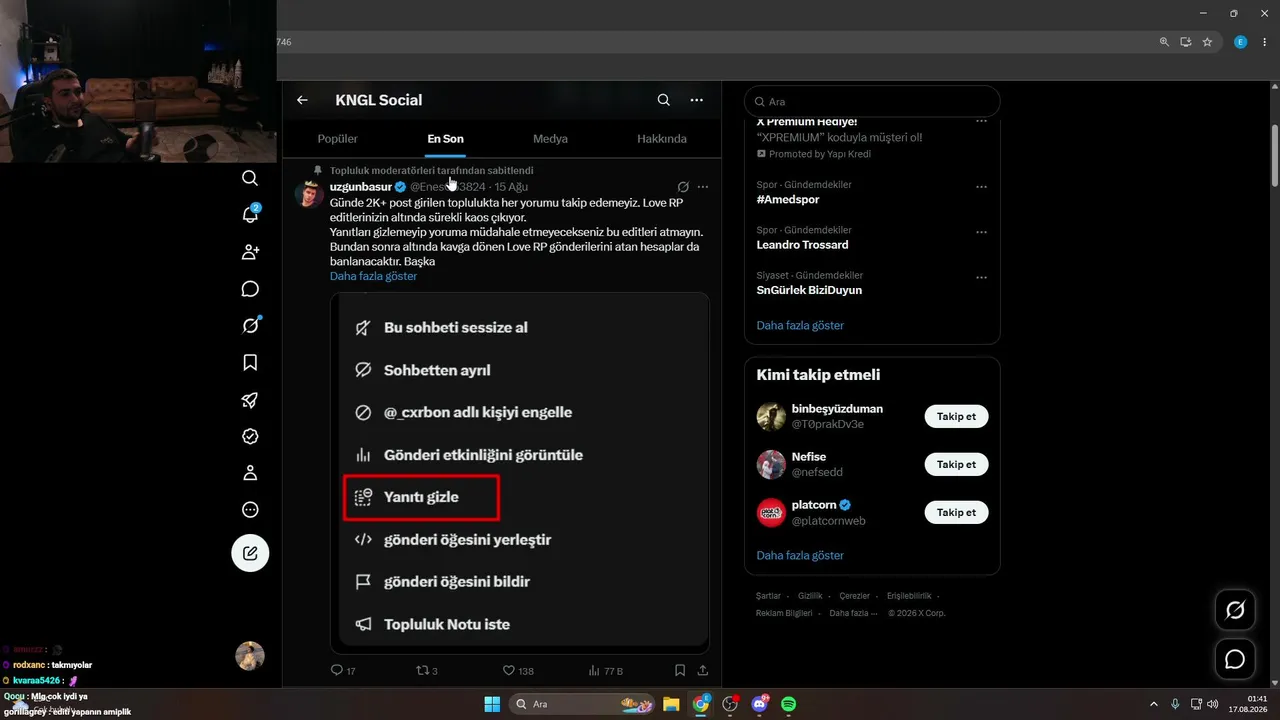1280x720 pixels.
Task: Expand footer Daha fazla menu
Action: point(853,613)
